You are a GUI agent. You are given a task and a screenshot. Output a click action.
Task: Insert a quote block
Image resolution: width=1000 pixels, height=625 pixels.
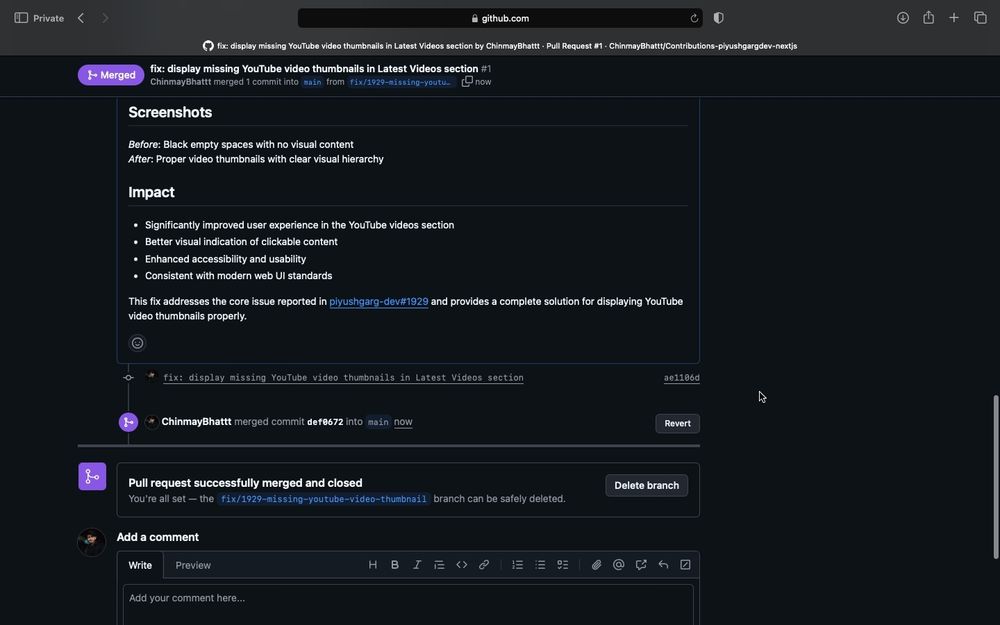[439, 564]
